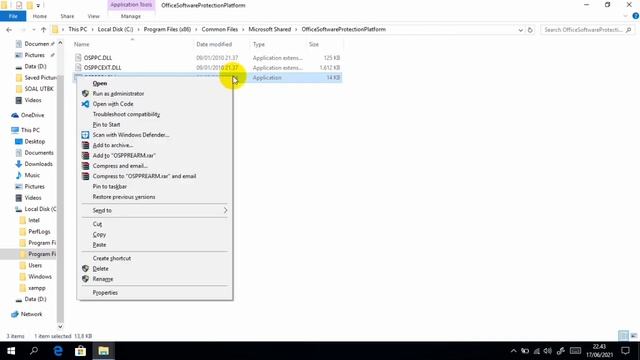Choose Cut in the context menu

(x=97, y=224)
